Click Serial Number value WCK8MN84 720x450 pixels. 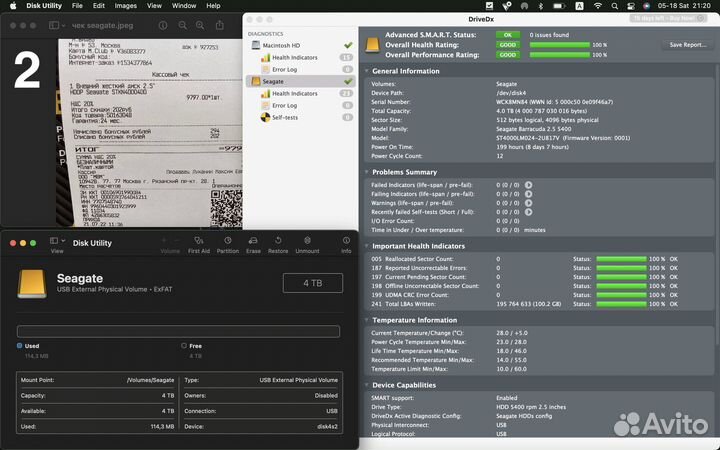512,102
